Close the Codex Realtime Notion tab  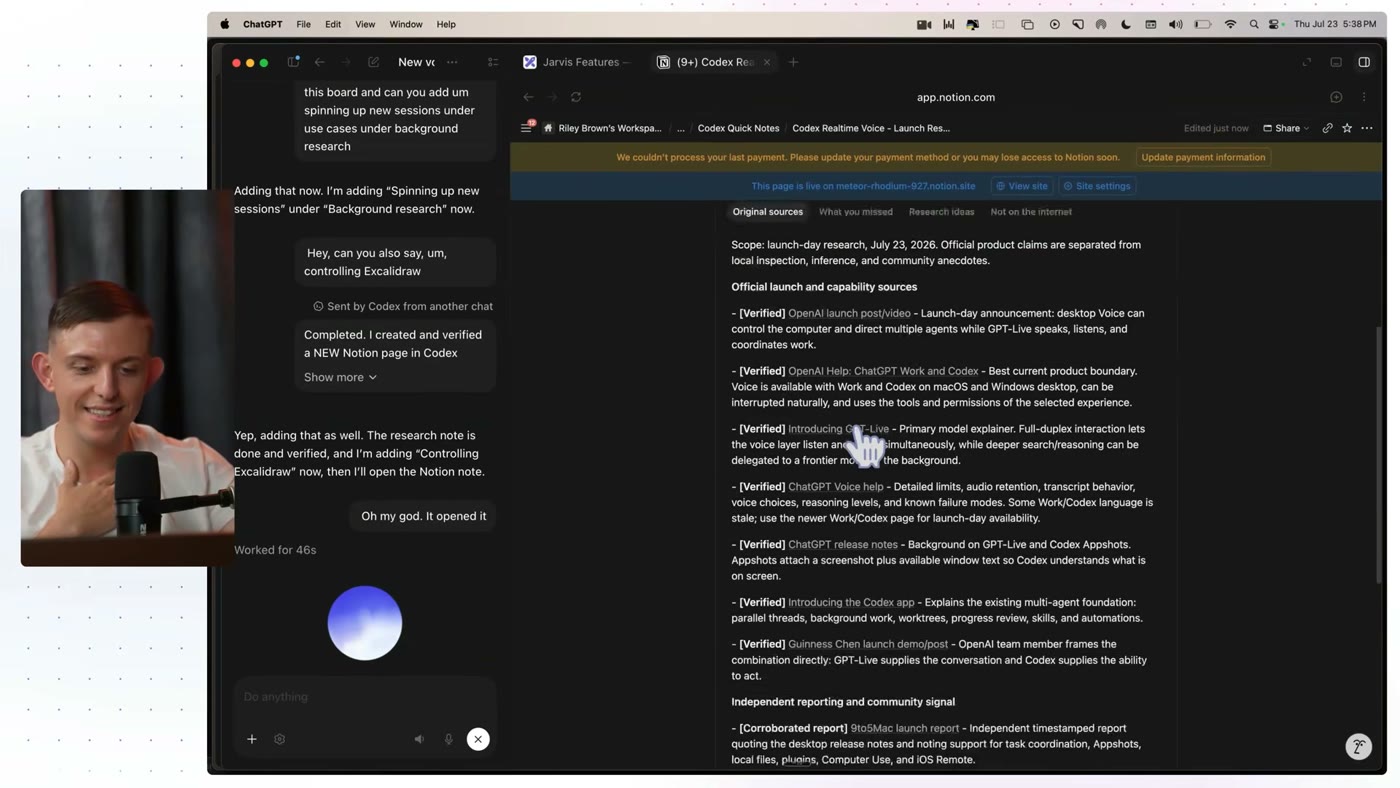(767, 62)
